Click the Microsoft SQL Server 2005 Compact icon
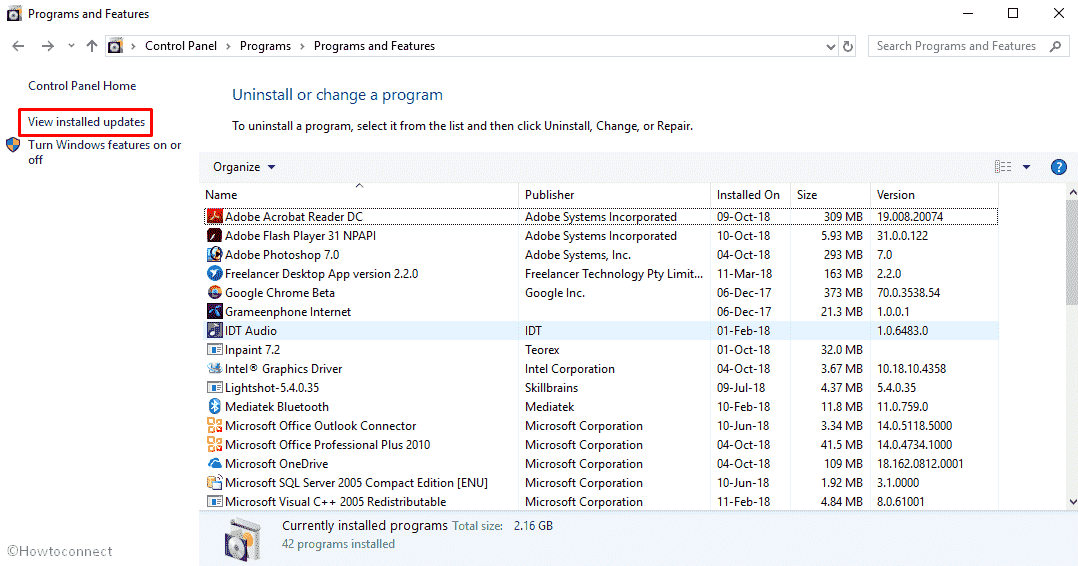 (214, 483)
